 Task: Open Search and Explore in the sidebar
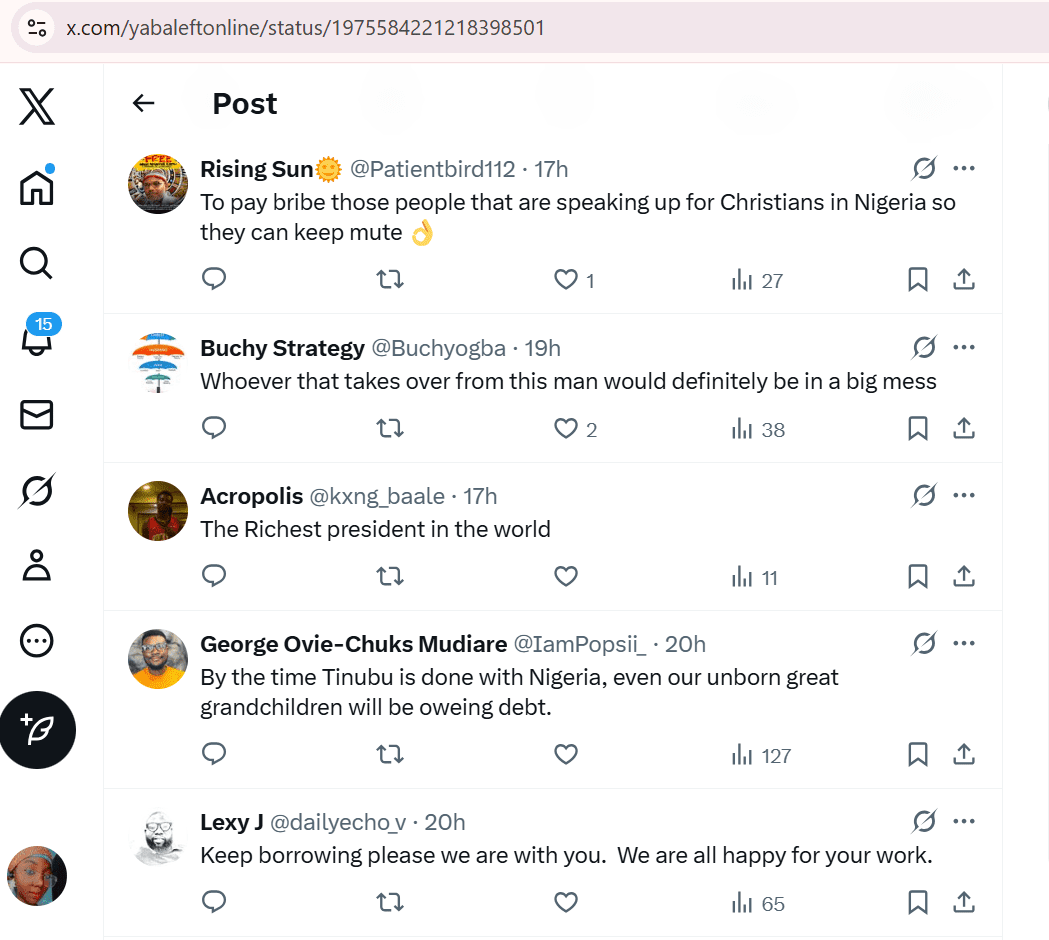click(x=36, y=263)
